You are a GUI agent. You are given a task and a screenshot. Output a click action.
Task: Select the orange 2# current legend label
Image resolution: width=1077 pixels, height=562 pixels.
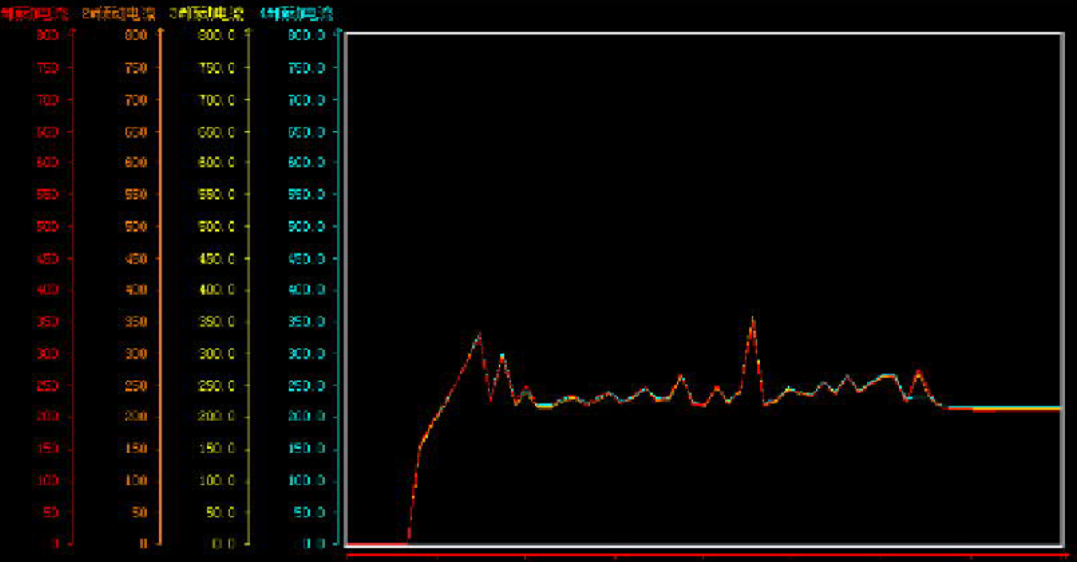point(119,13)
